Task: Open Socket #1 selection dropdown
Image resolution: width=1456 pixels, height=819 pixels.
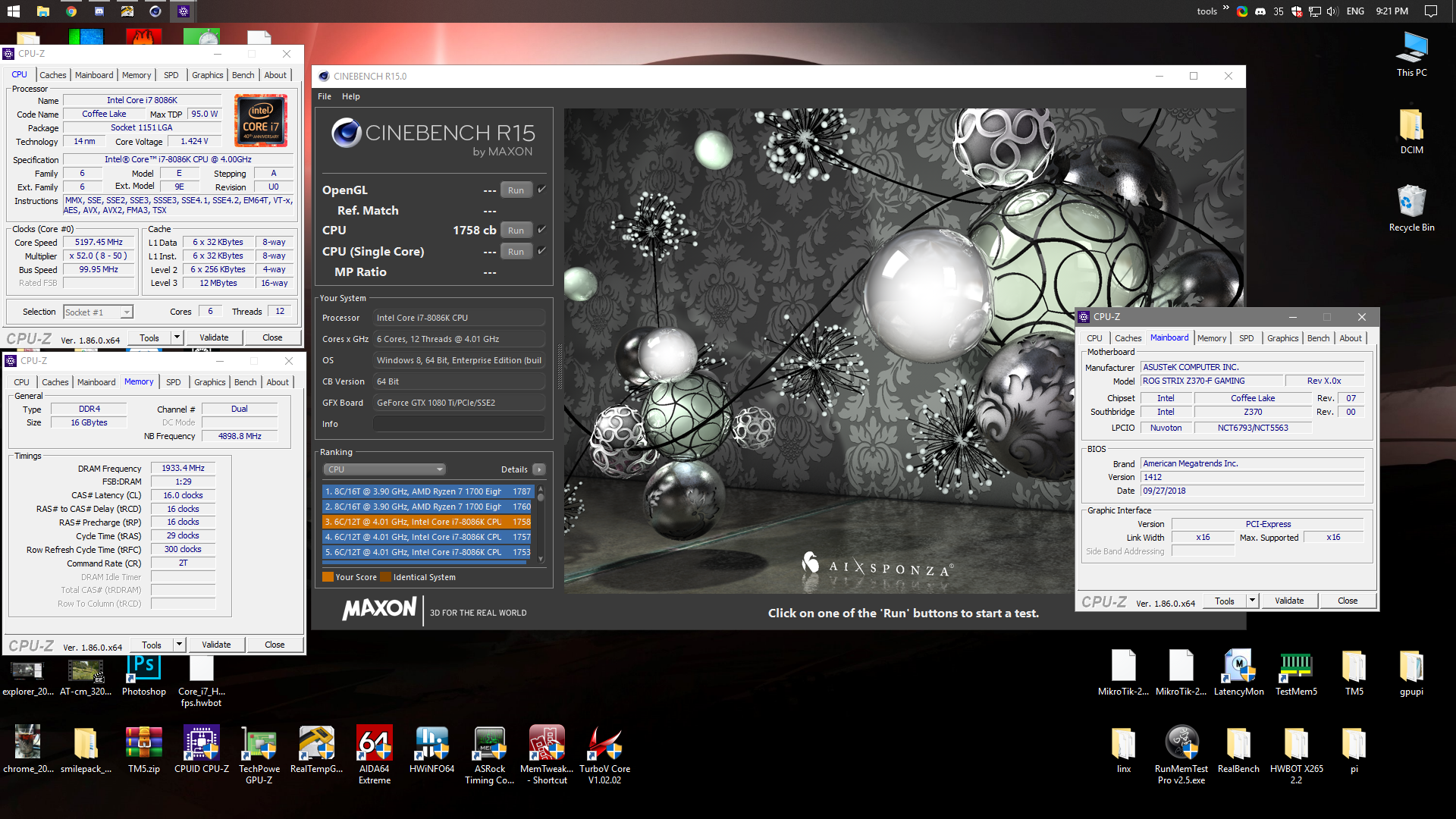Action: tap(98, 312)
